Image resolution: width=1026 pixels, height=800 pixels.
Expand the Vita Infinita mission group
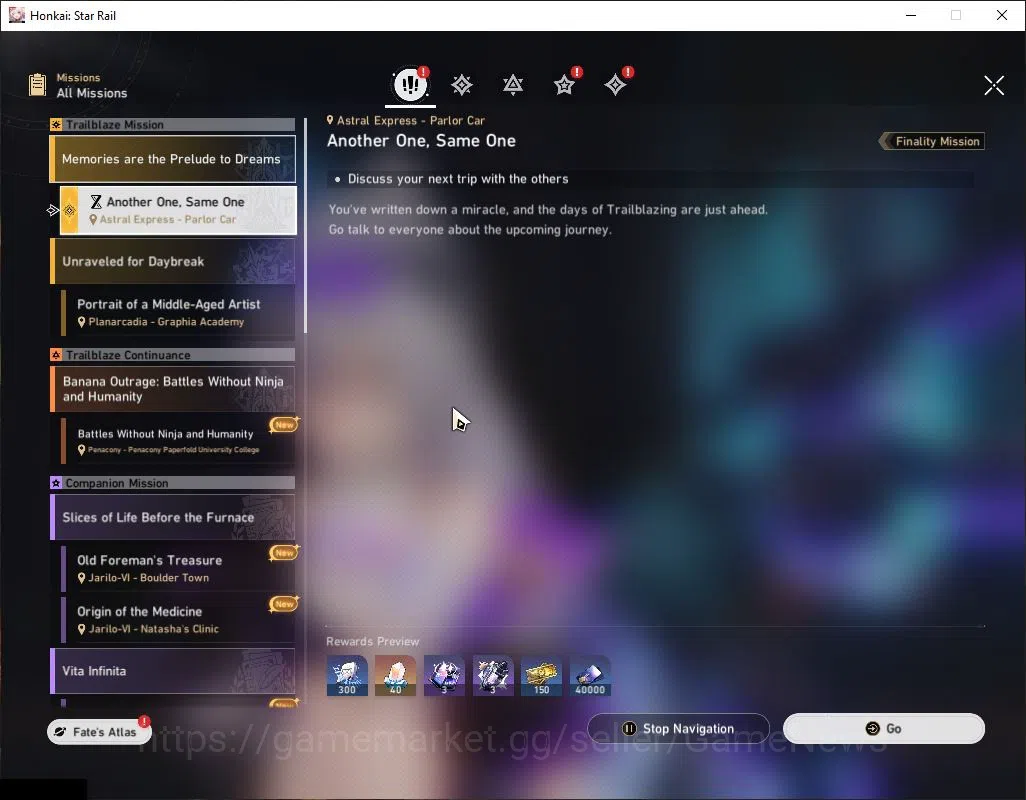(173, 670)
